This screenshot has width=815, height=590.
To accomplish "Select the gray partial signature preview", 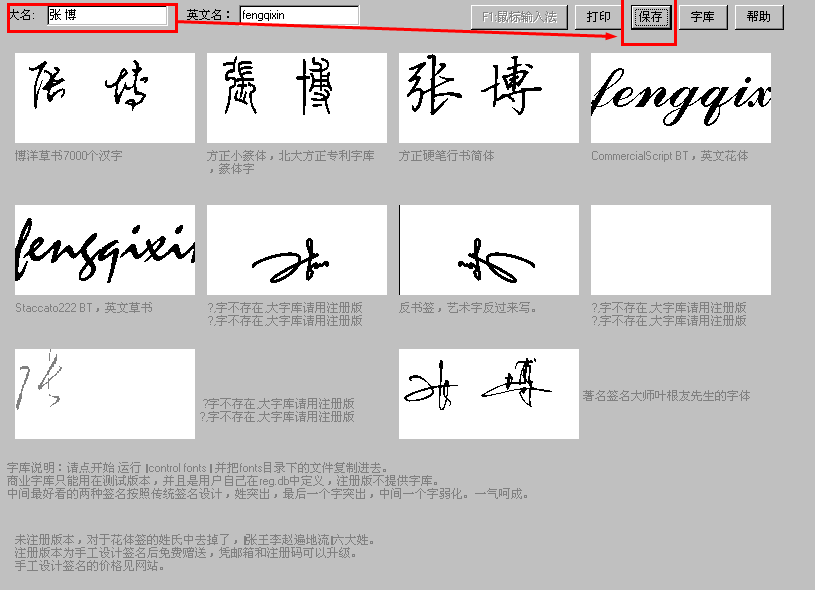I will coord(105,394).
